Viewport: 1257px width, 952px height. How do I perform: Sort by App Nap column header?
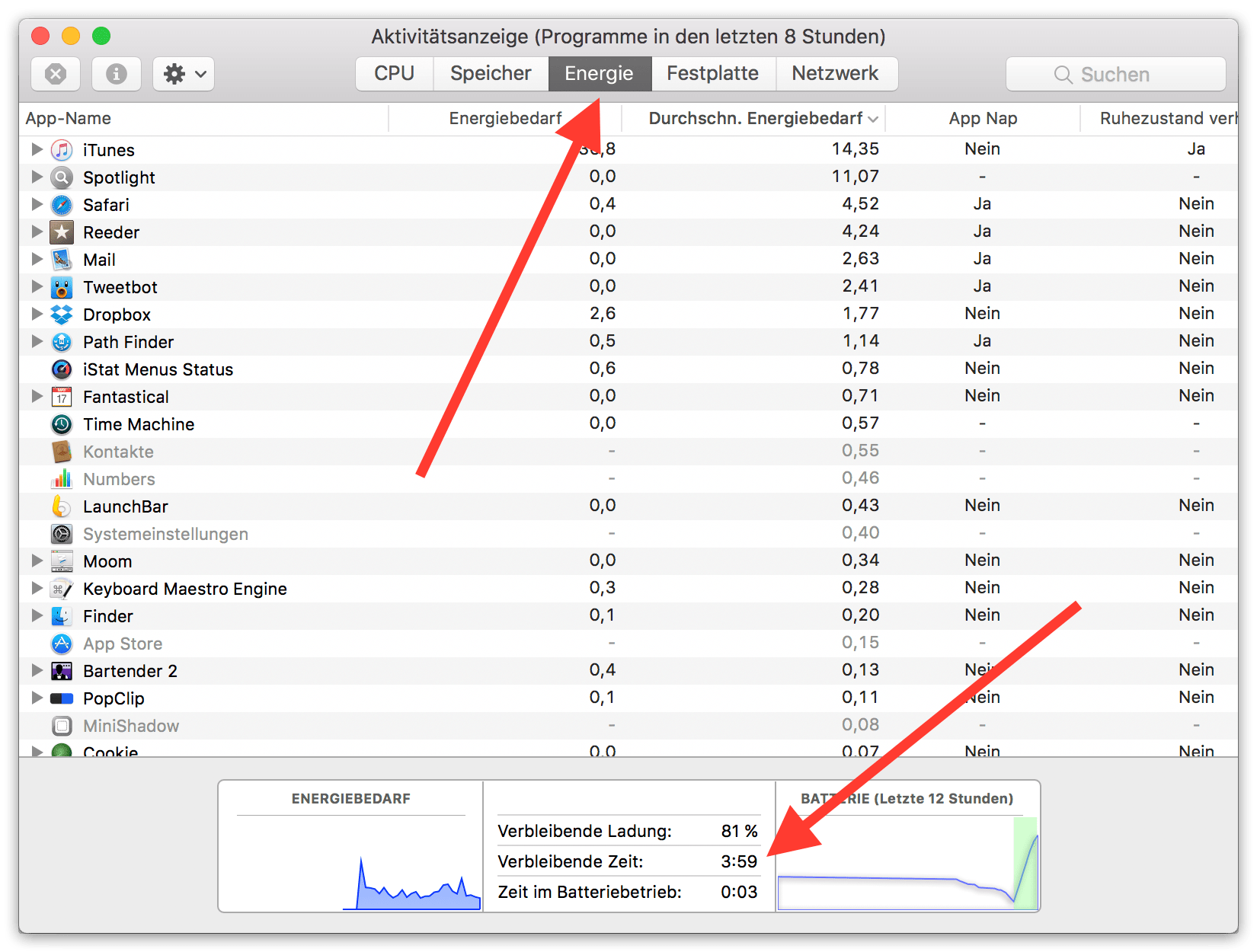pyautogui.click(x=983, y=119)
